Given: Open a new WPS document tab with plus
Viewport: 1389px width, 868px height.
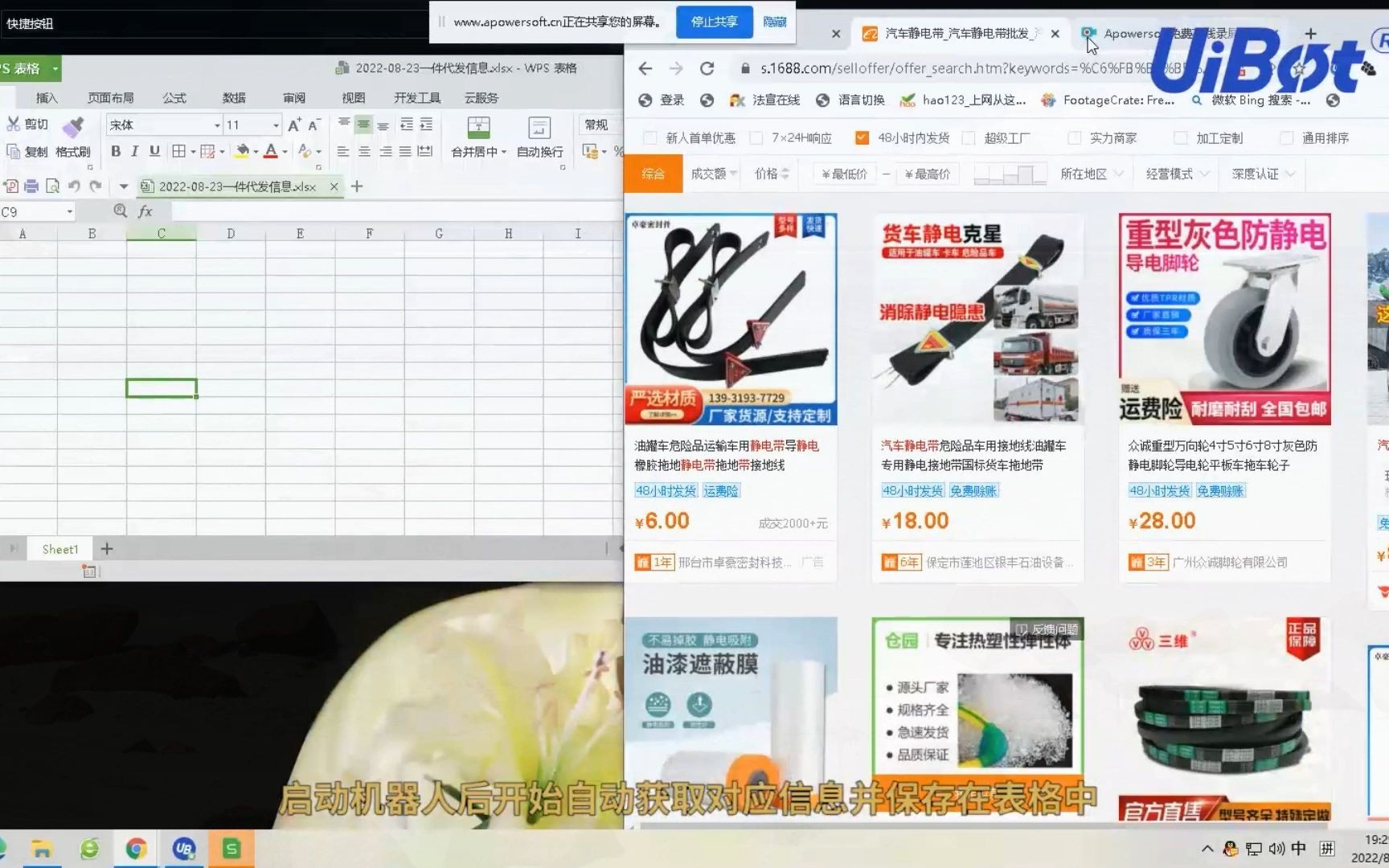Looking at the screenshot, I should (358, 186).
